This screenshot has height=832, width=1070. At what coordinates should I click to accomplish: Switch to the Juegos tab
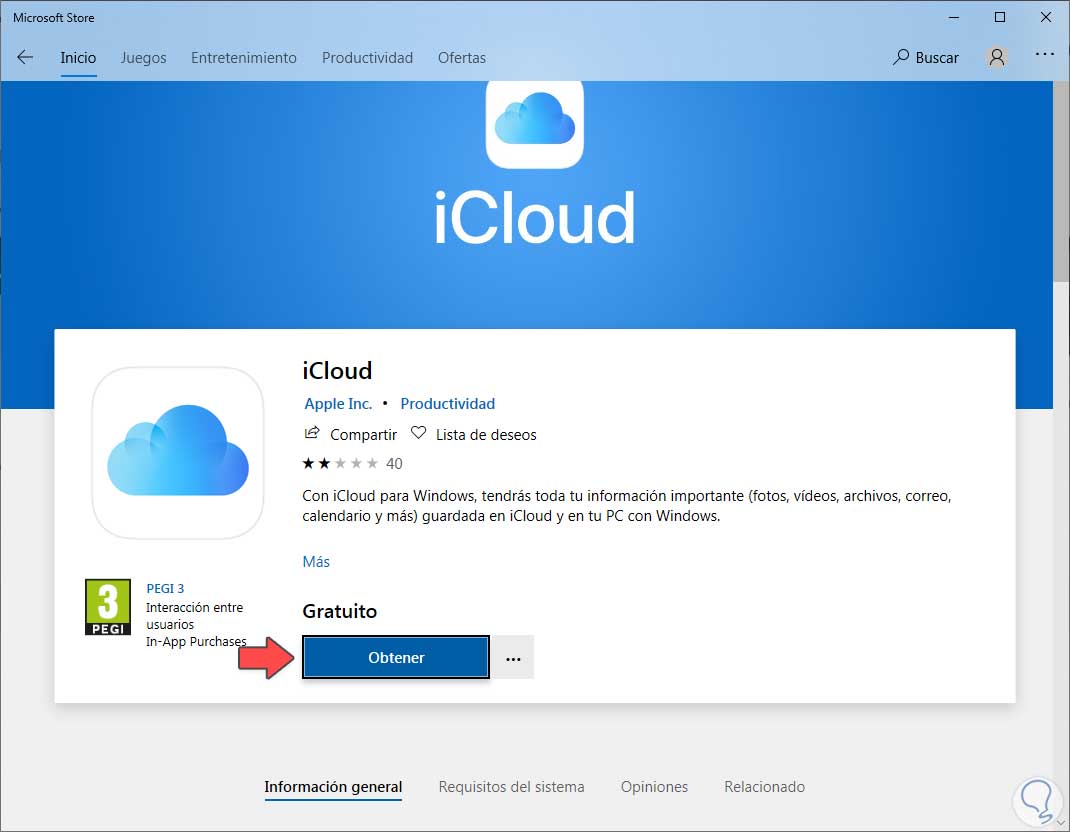pos(143,58)
